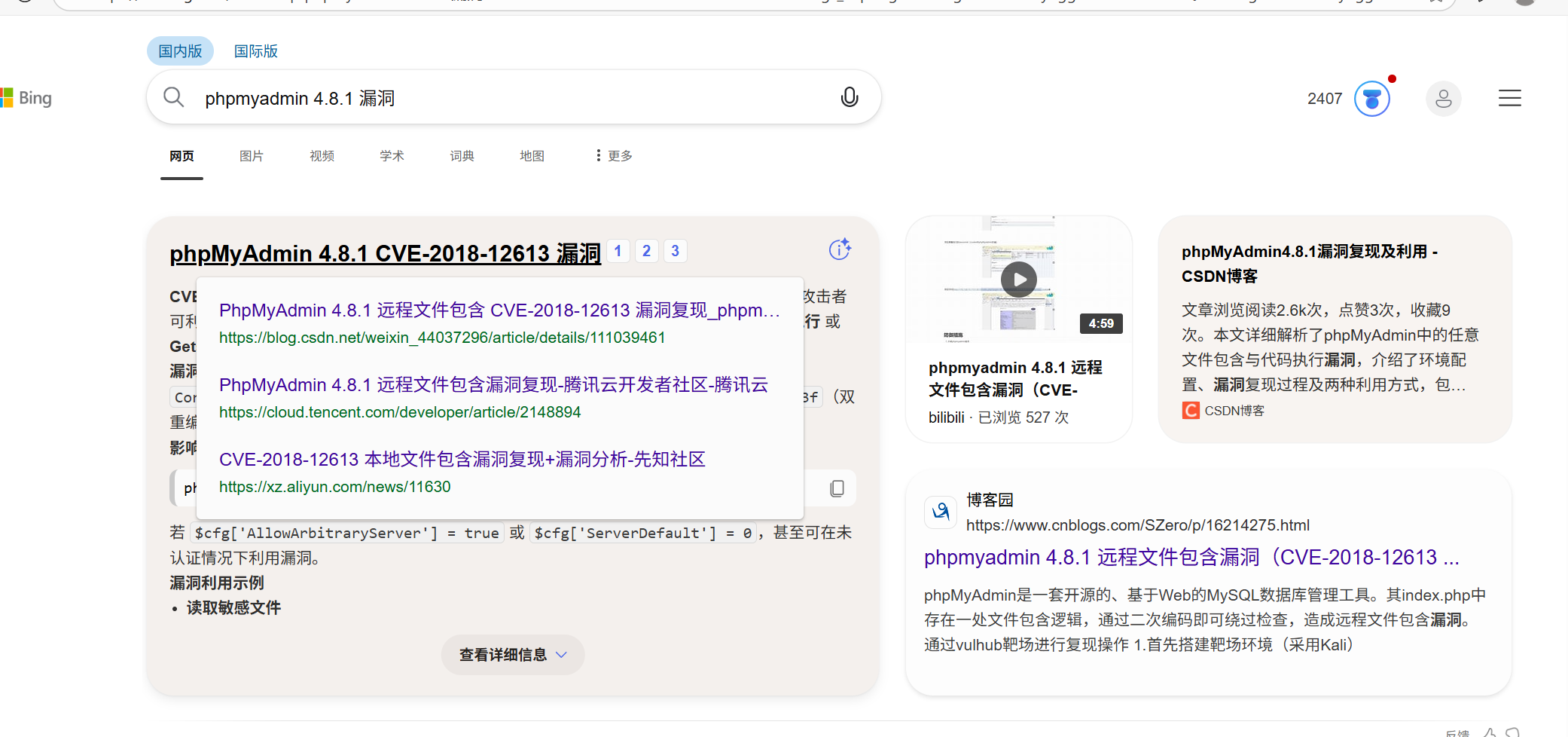Copy the code snippet with copy icon
Image resolution: width=1568 pixels, height=737 pixels.
[837, 488]
